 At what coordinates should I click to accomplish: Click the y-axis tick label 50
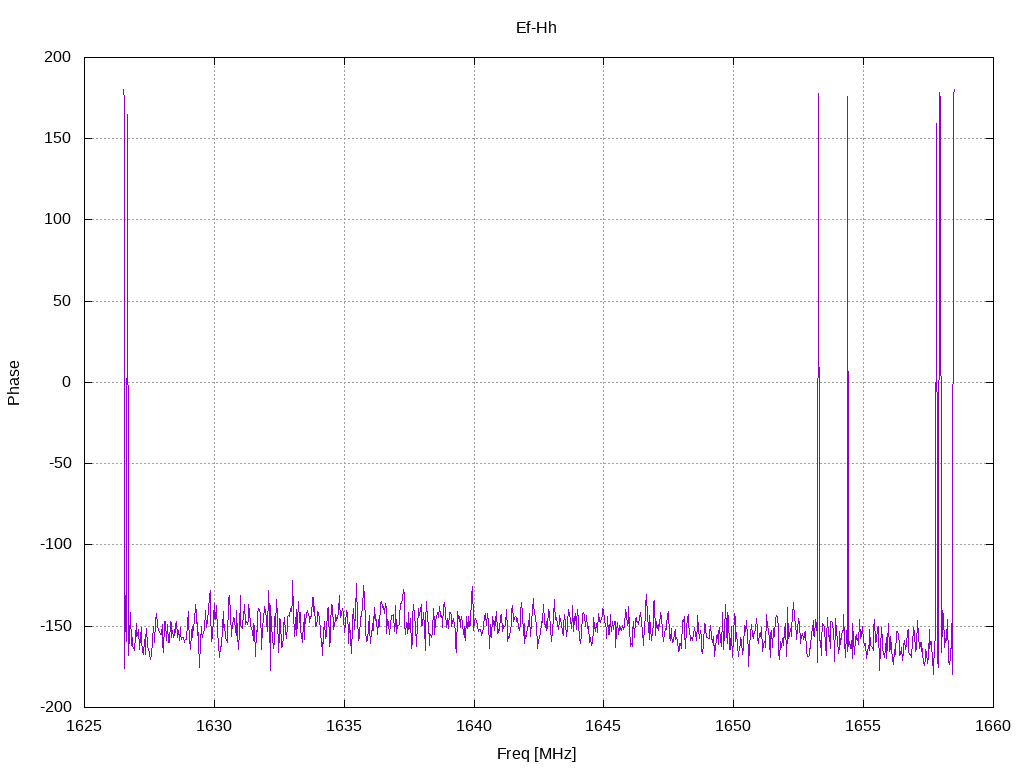[62, 301]
